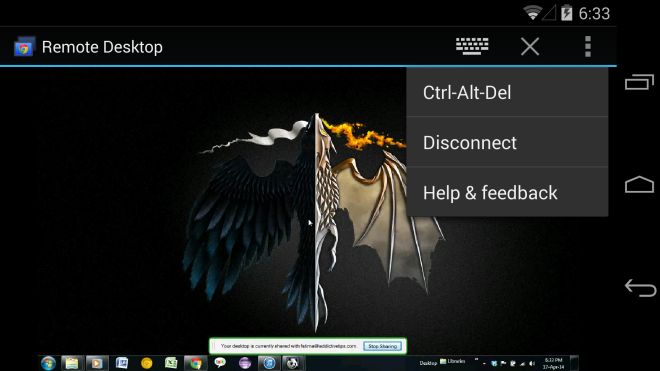
Task: Open the three-dot overflow menu
Action: tap(588, 46)
